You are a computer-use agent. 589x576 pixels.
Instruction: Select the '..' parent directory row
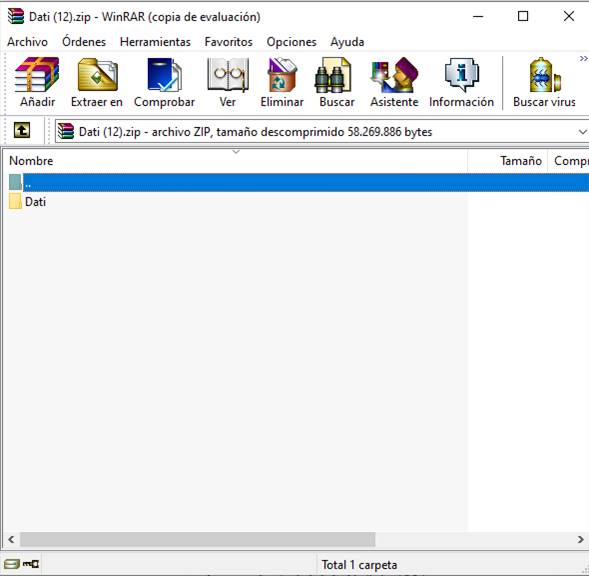[296, 183]
